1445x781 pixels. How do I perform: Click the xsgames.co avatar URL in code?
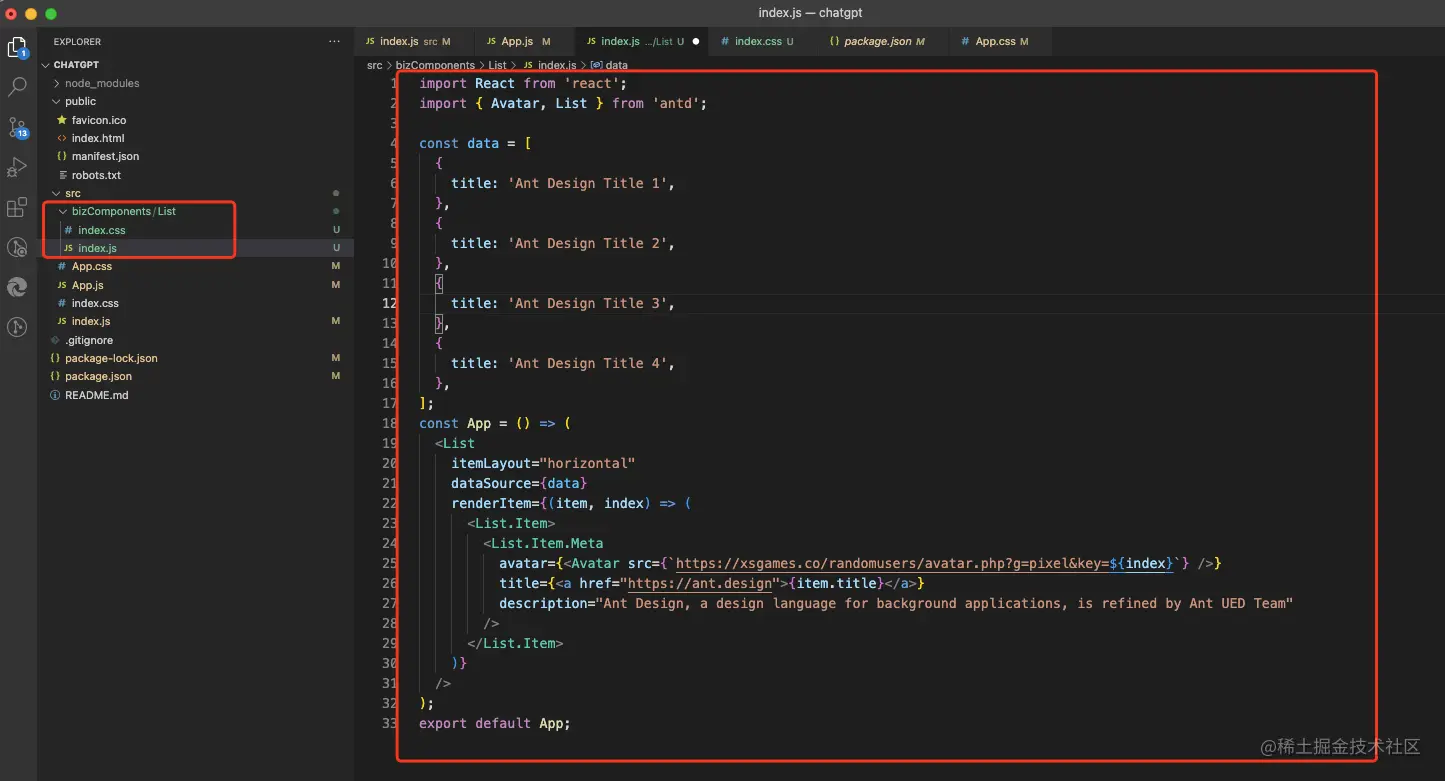(924, 563)
